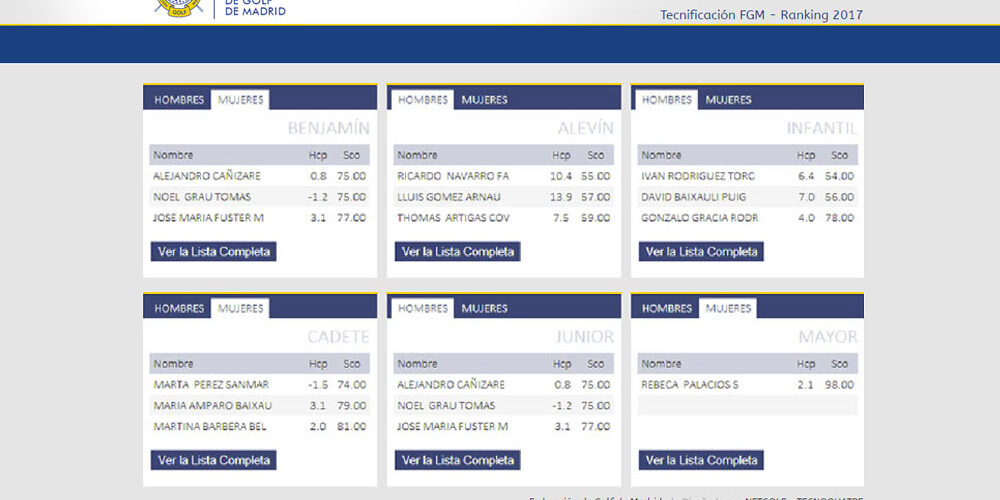Viewport: 1000px width, 500px height.
Task: Click Ivan Rodriguez entry in Infantil
Action: pyautogui.click(x=747, y=176)
